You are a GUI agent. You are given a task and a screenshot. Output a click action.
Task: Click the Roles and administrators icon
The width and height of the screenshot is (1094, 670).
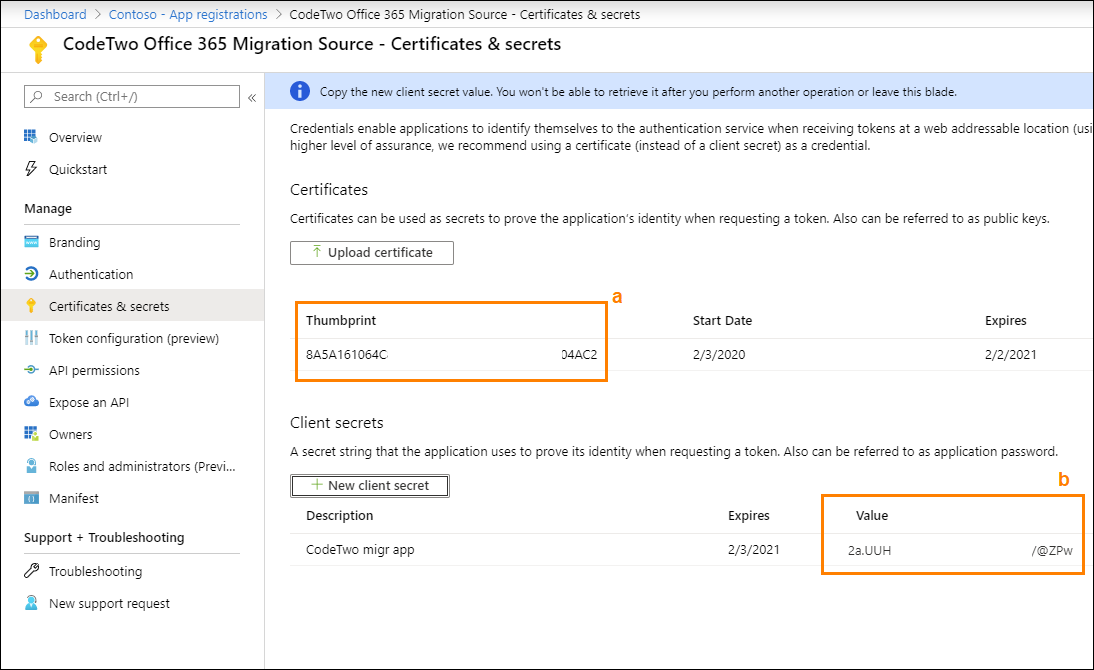(31, 466)
